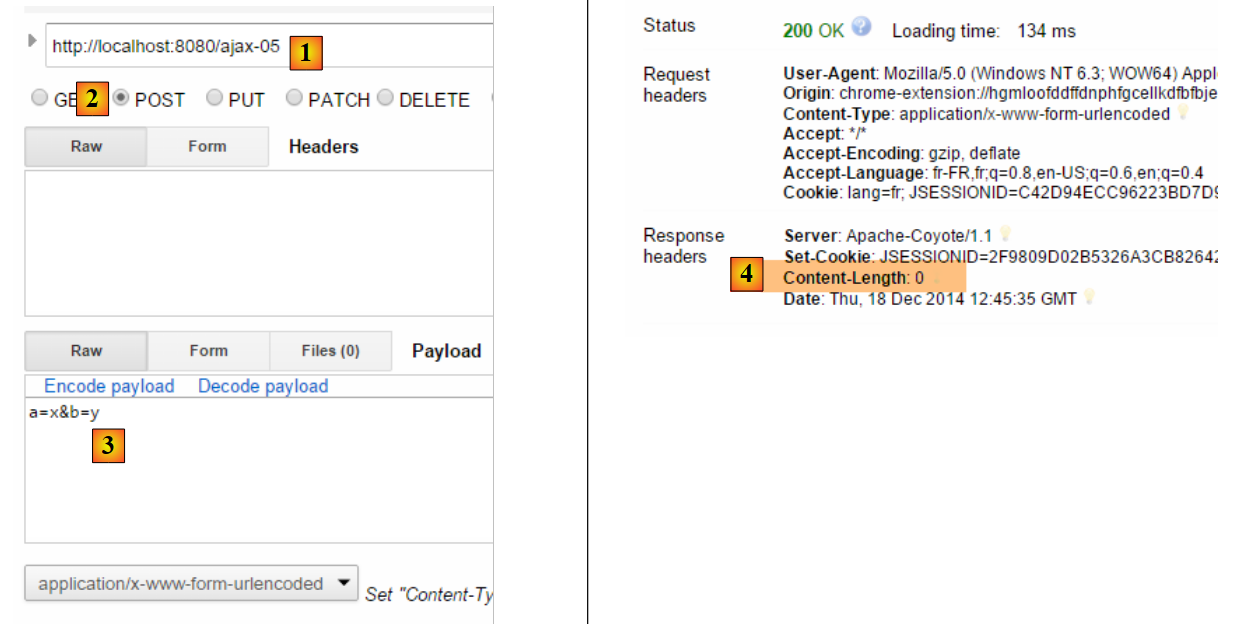Select the PUT method radio button
Viewport: 1238px width, 624px height.
click(x=214, y=98)
